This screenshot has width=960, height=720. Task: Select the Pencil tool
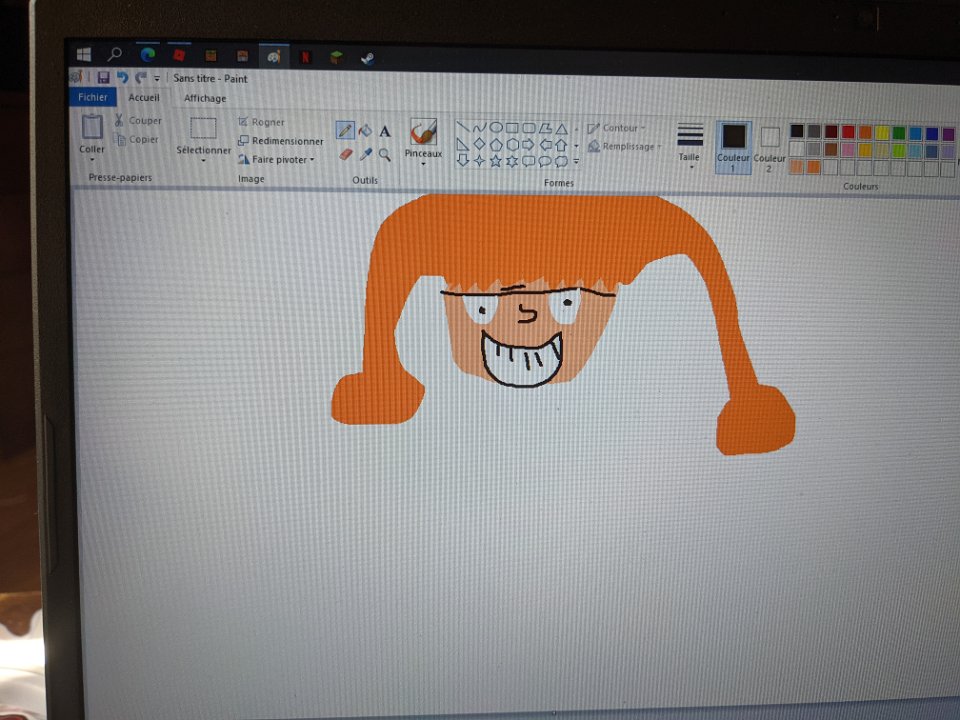tap(345, 130)
